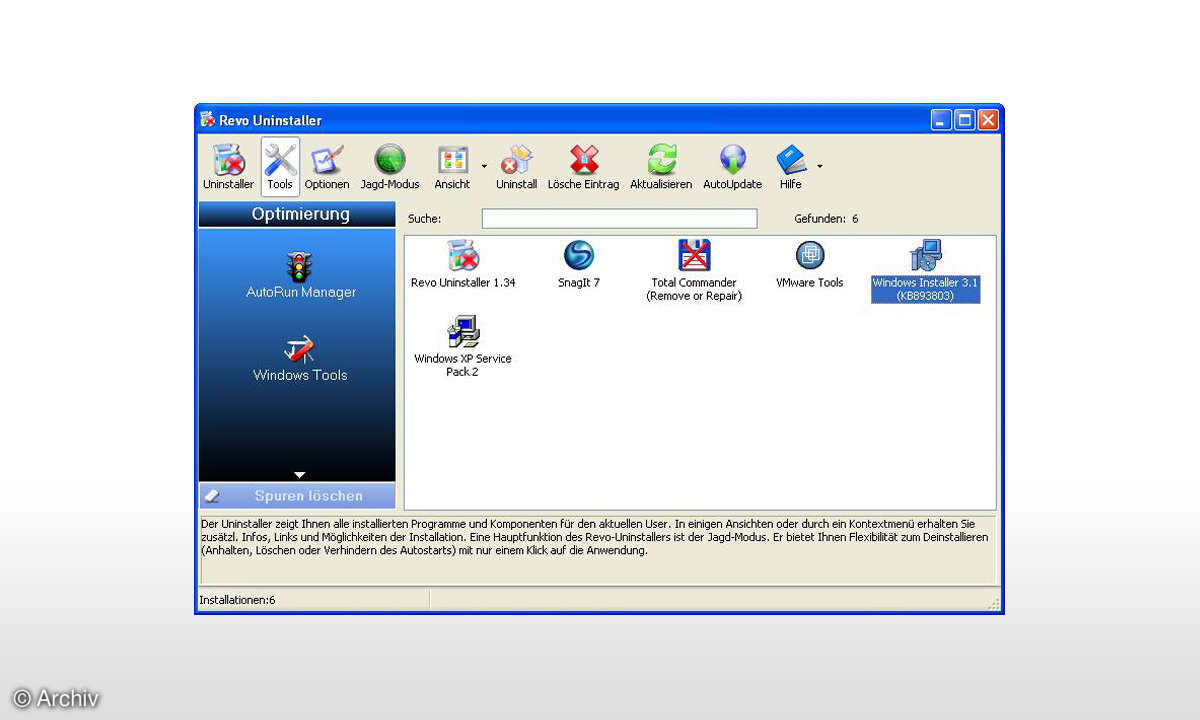Select the Optimierung panel header
This screenshot has width=1200, height=720.
(x=297, y=214)
